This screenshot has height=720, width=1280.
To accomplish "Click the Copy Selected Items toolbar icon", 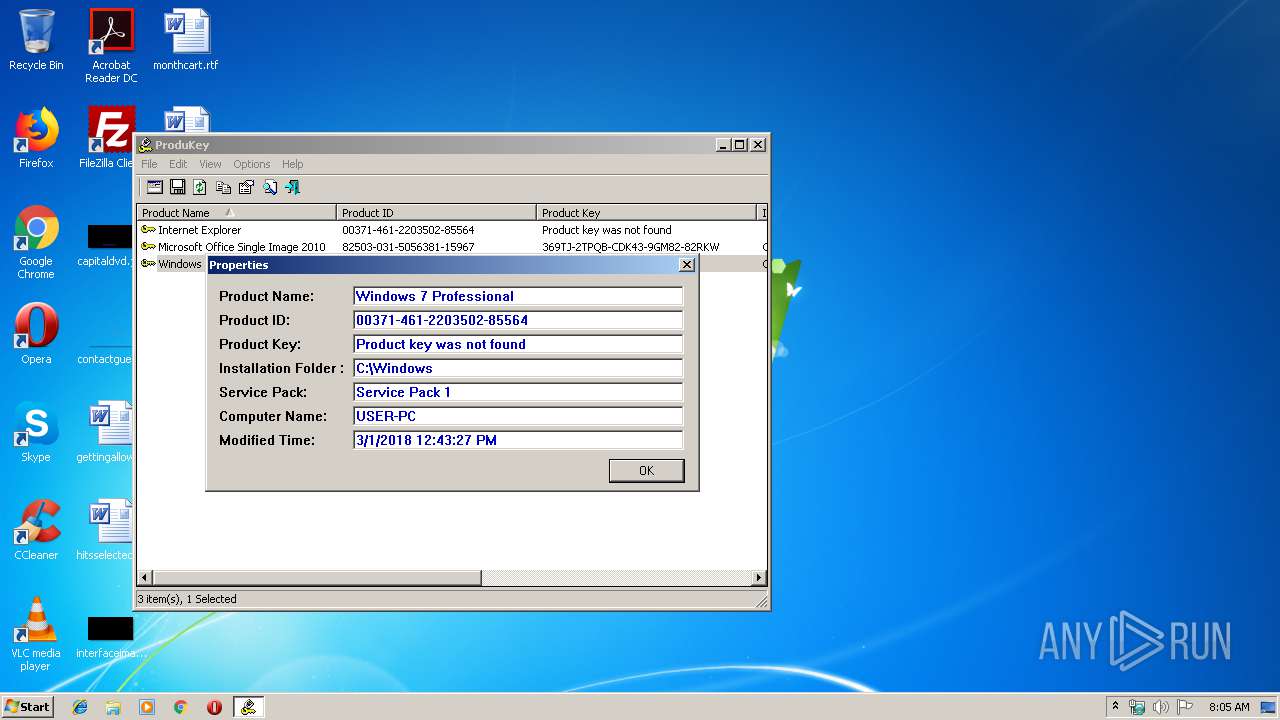I will coord(223,187).
